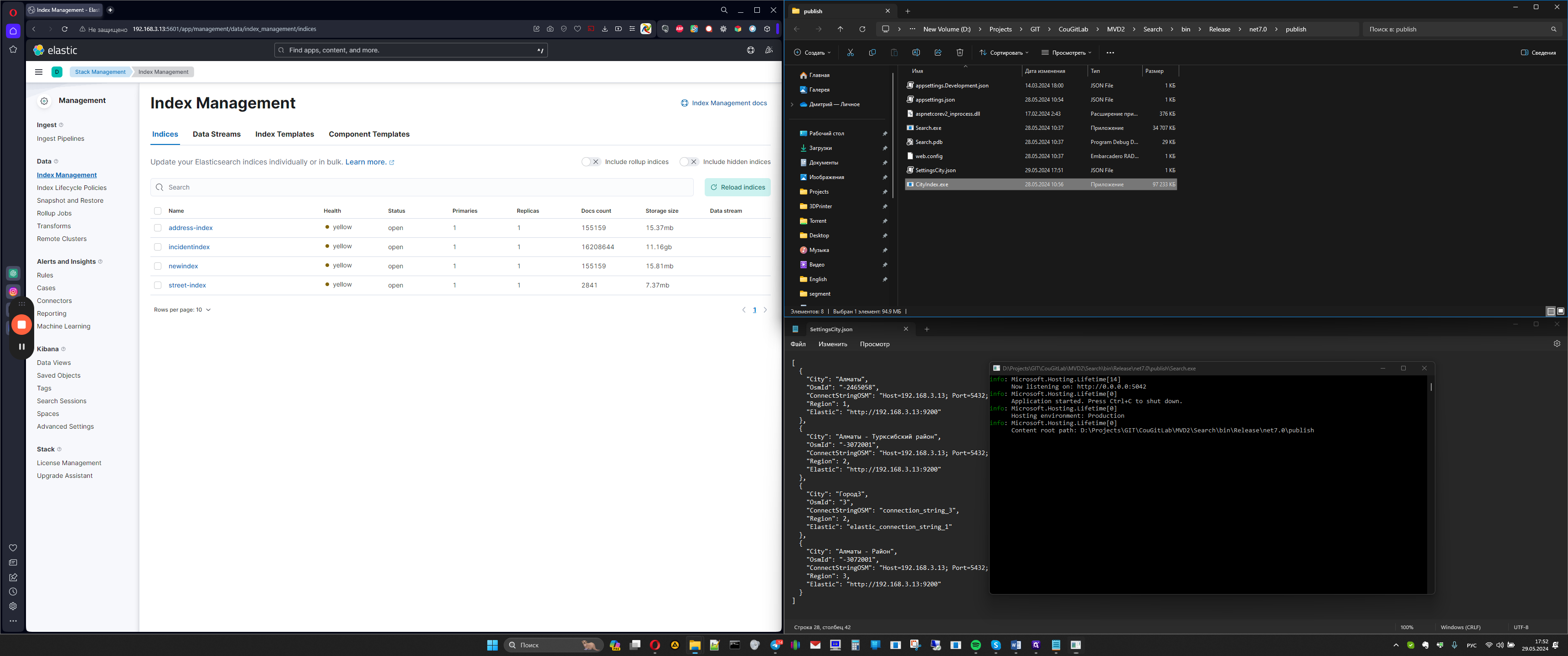The height and width of the screenshot is (656, 1568).
Task: Open Index Management docs link
Action: 723,103
